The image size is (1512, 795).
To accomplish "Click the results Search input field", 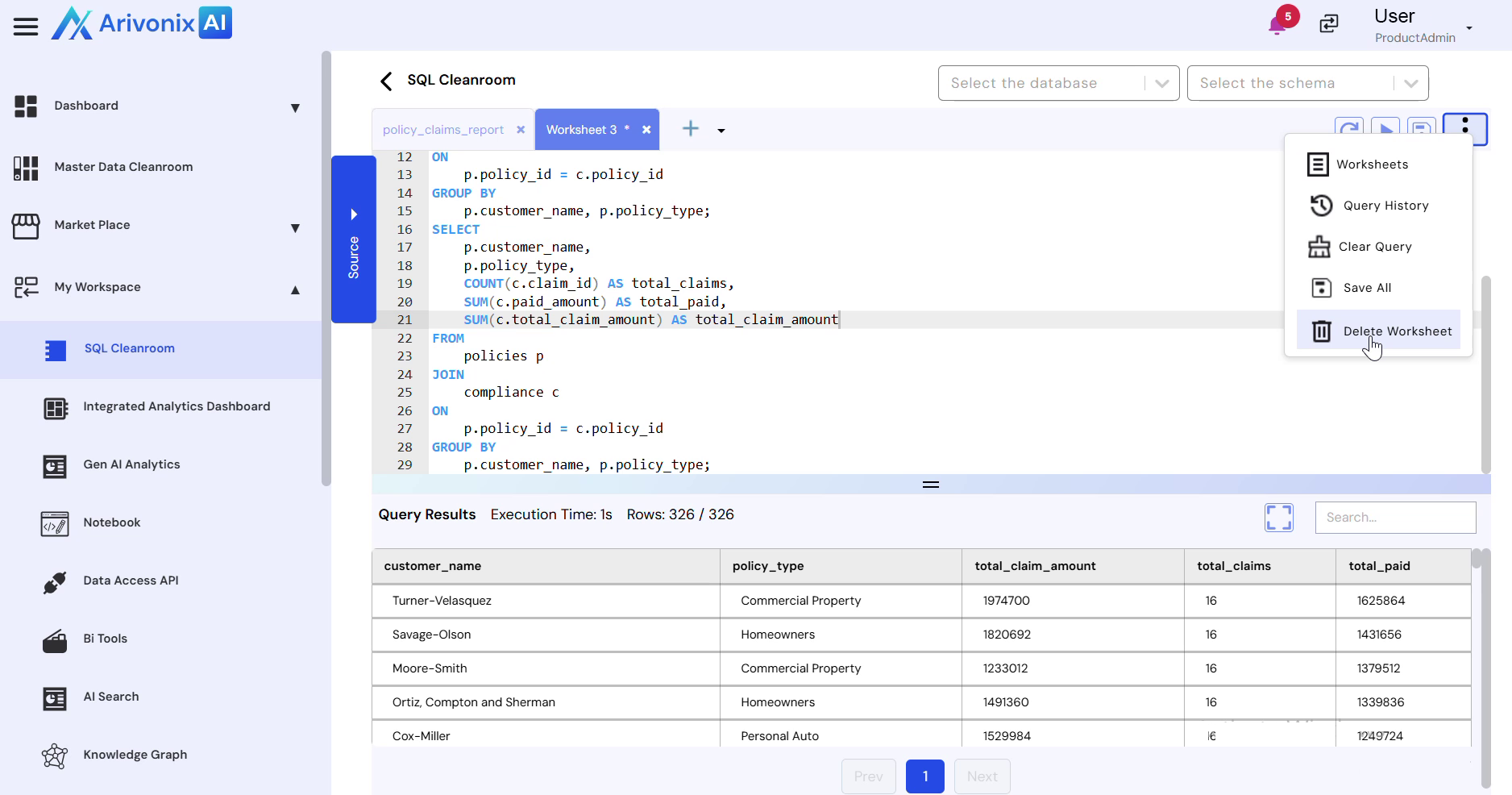I will tap(1395, 518).
